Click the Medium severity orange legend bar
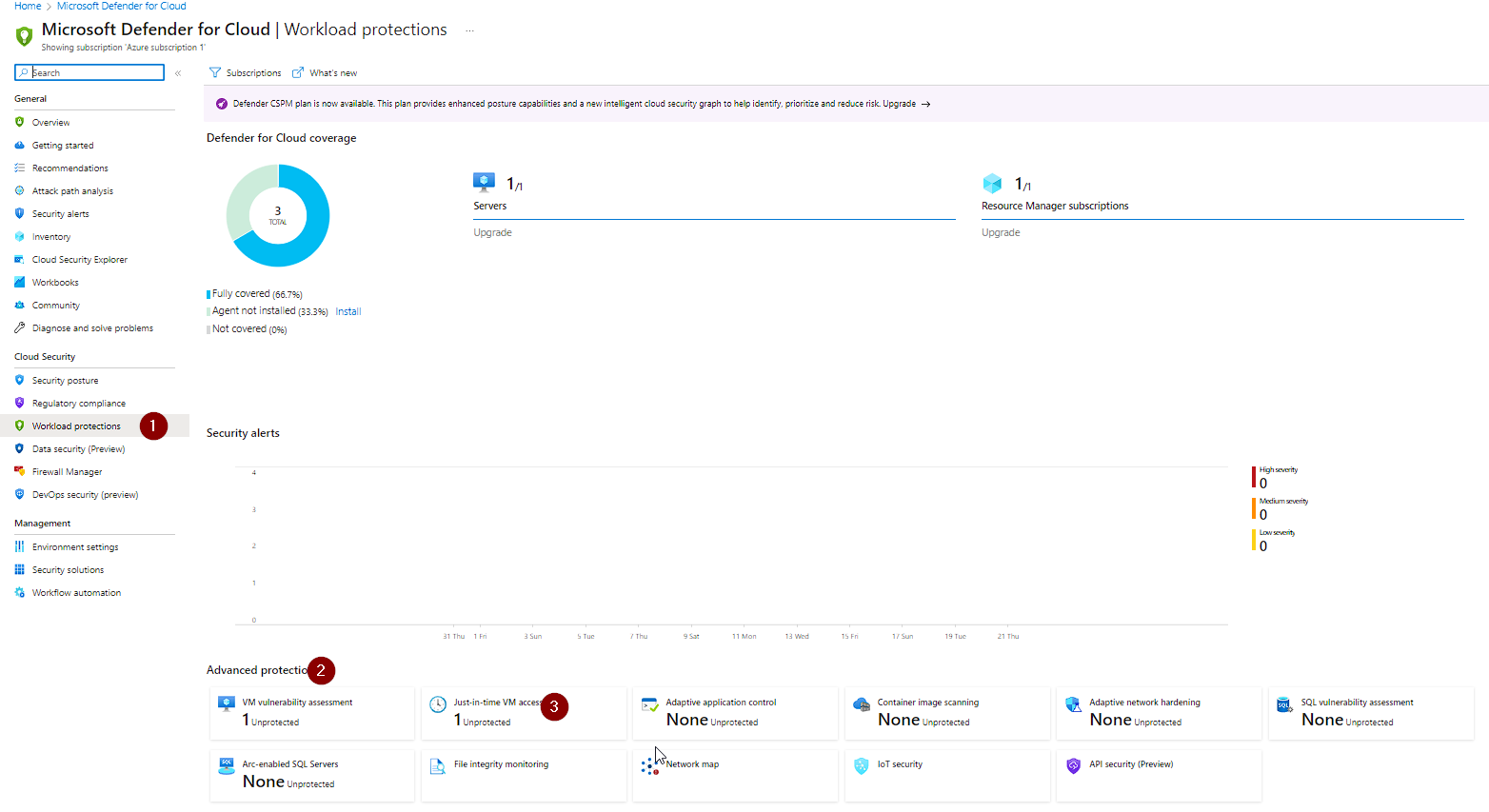The image size is (1489, 812). [1254, 507]
